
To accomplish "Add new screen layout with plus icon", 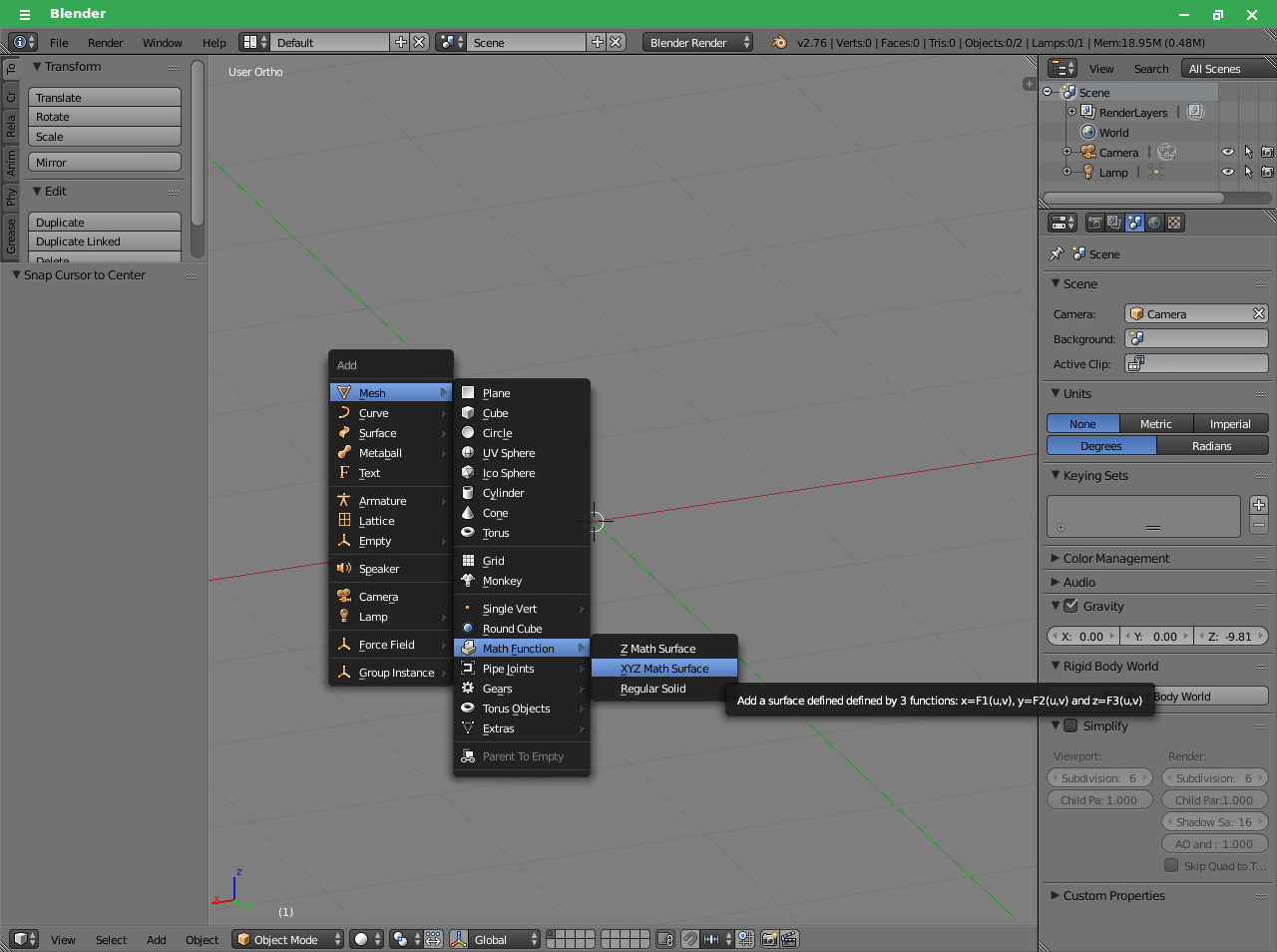I will coord(401,42).
